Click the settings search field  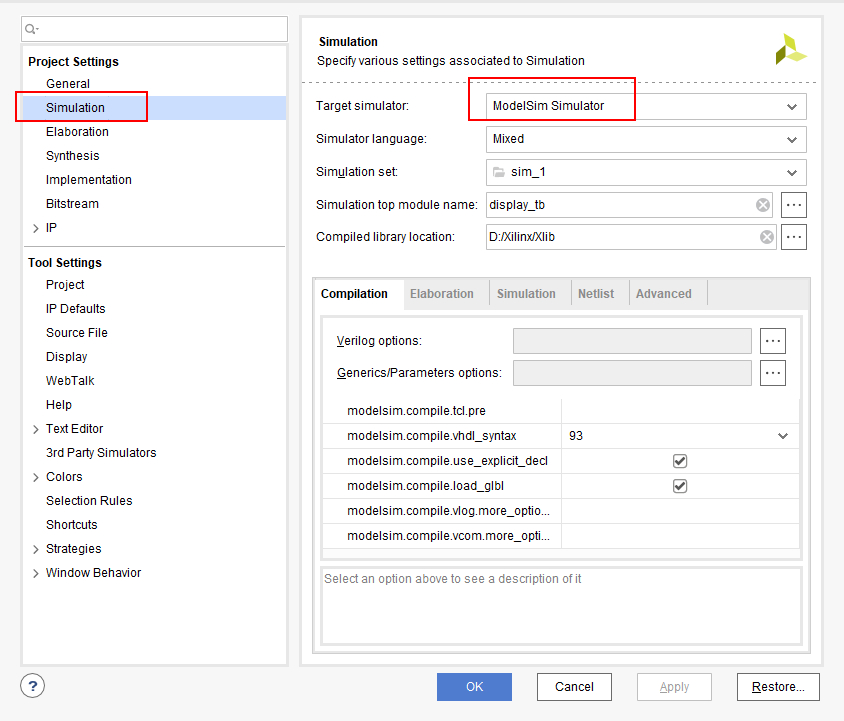tap(154, 29)
